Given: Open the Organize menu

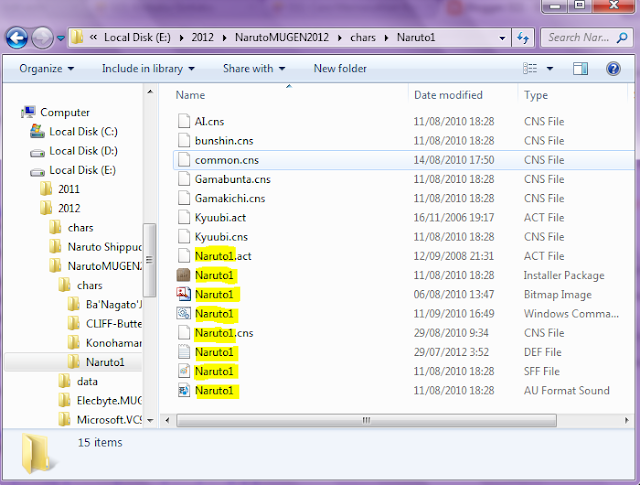Looking at the screenshot, I should click(x=47, y=69).
